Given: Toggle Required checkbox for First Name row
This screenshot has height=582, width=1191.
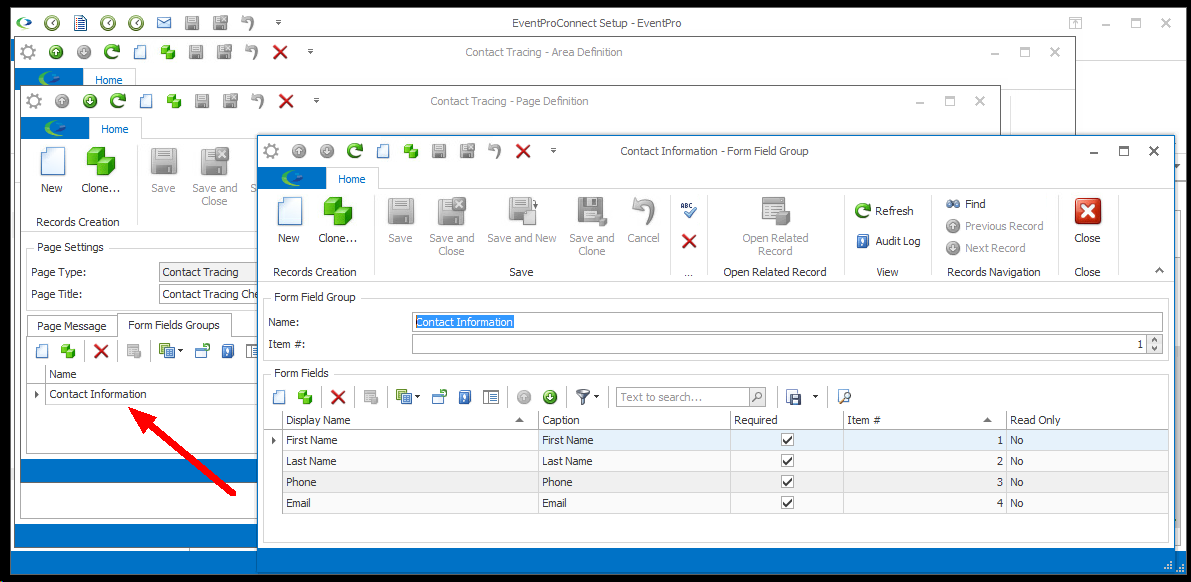Looking at the screenshot, I should coord(787,440).
